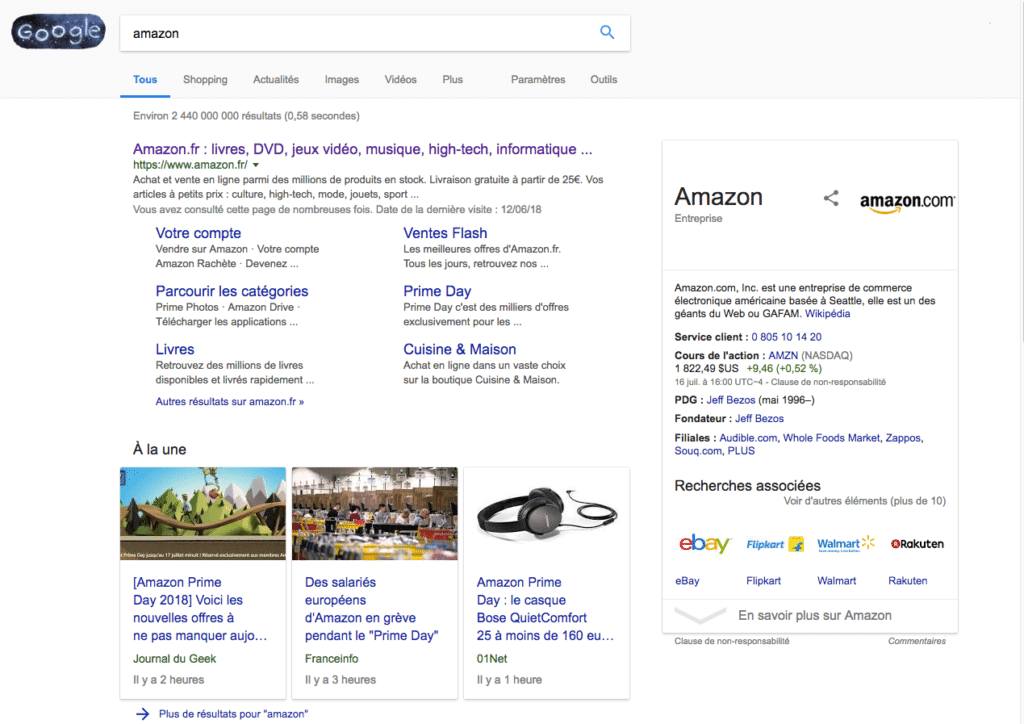Expand chevron beside En savoir plus sur Amazon

(x=699, y=615)
